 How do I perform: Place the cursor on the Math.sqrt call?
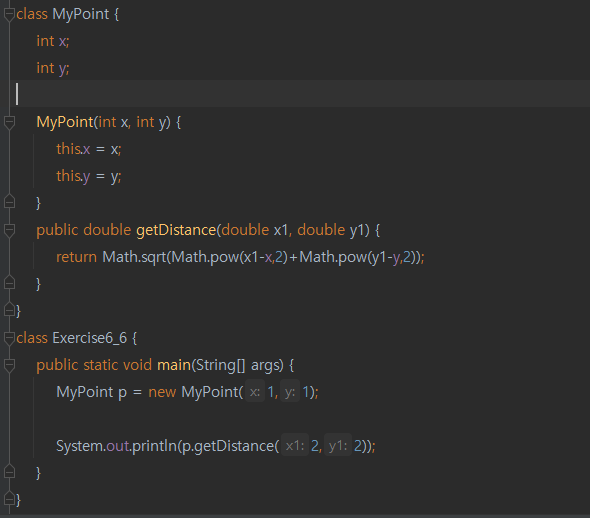coord(134,257)
